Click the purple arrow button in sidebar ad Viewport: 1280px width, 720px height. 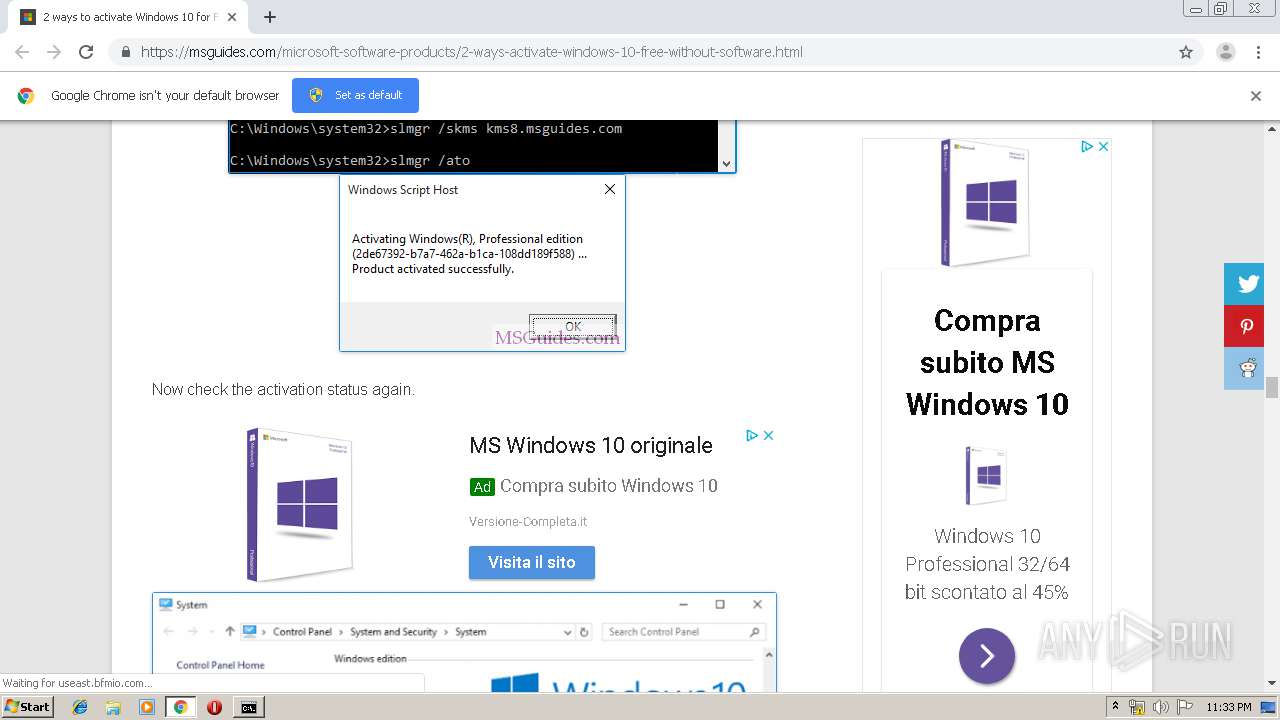tap(987, 656)
